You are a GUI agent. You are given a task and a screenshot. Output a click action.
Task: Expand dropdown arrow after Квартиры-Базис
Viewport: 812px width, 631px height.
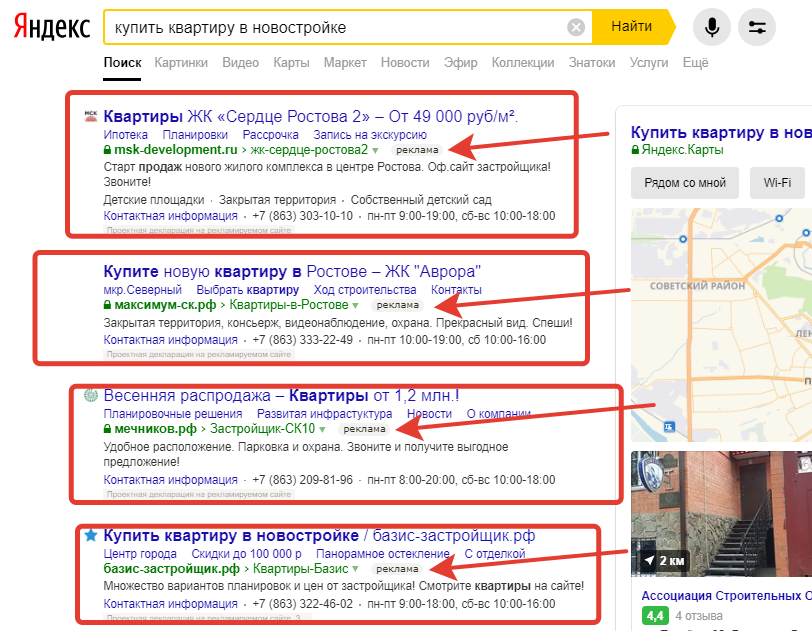pos(355,569)
